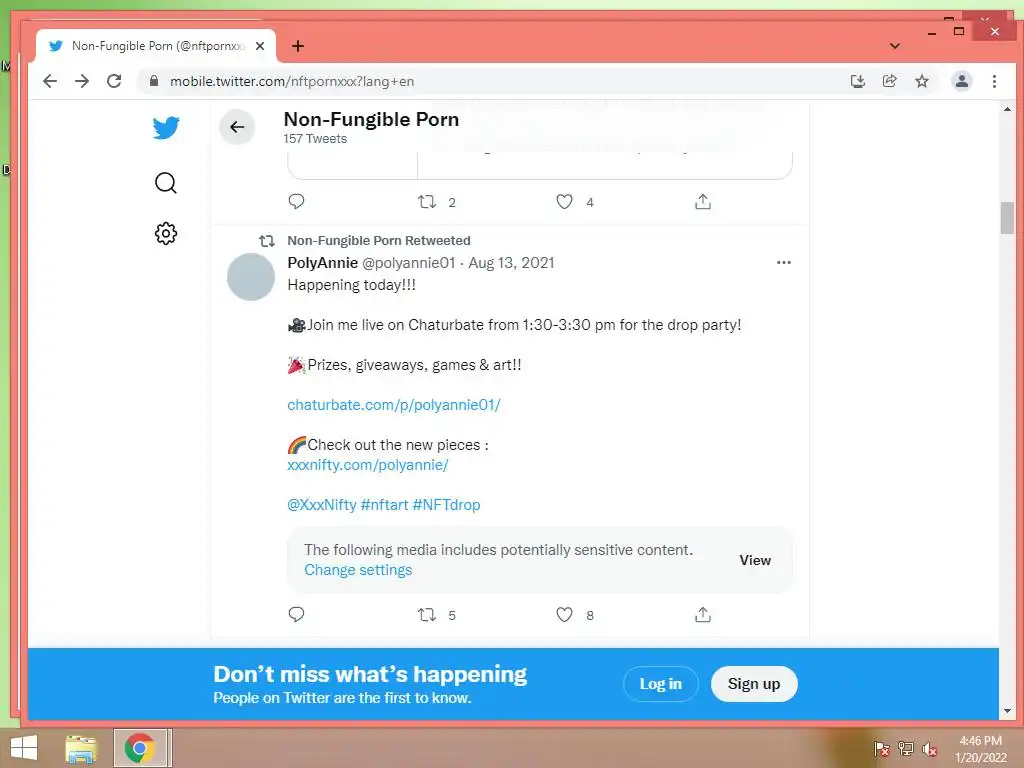Click the Sign up button
Screen dimensions: 1024x768
pyautogui.click(x=754, y=684)
